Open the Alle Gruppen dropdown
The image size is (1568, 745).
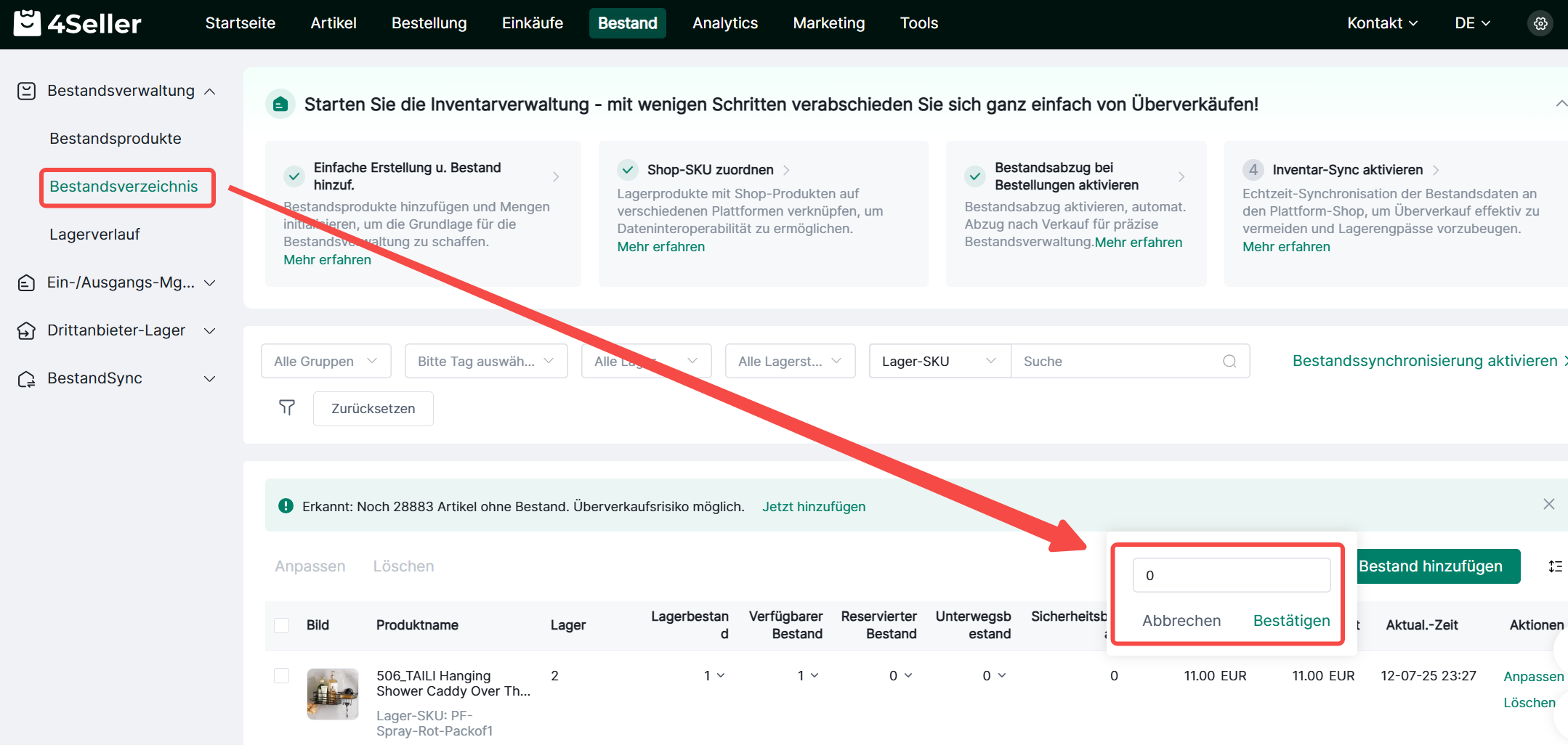(x=326, y=362)
